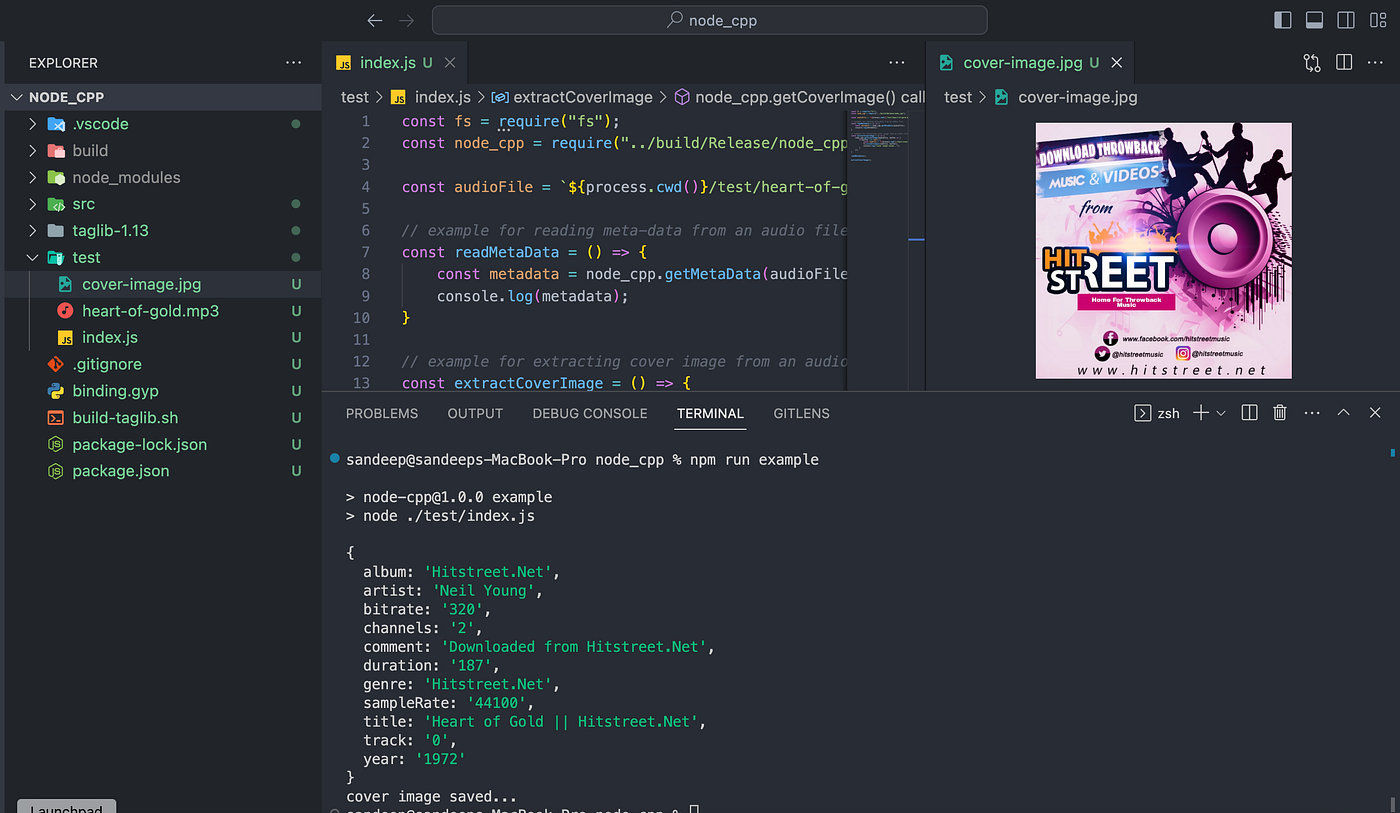Open the Explorer more actions ellipsis
1400x813 pixels.
pos(293,62)
